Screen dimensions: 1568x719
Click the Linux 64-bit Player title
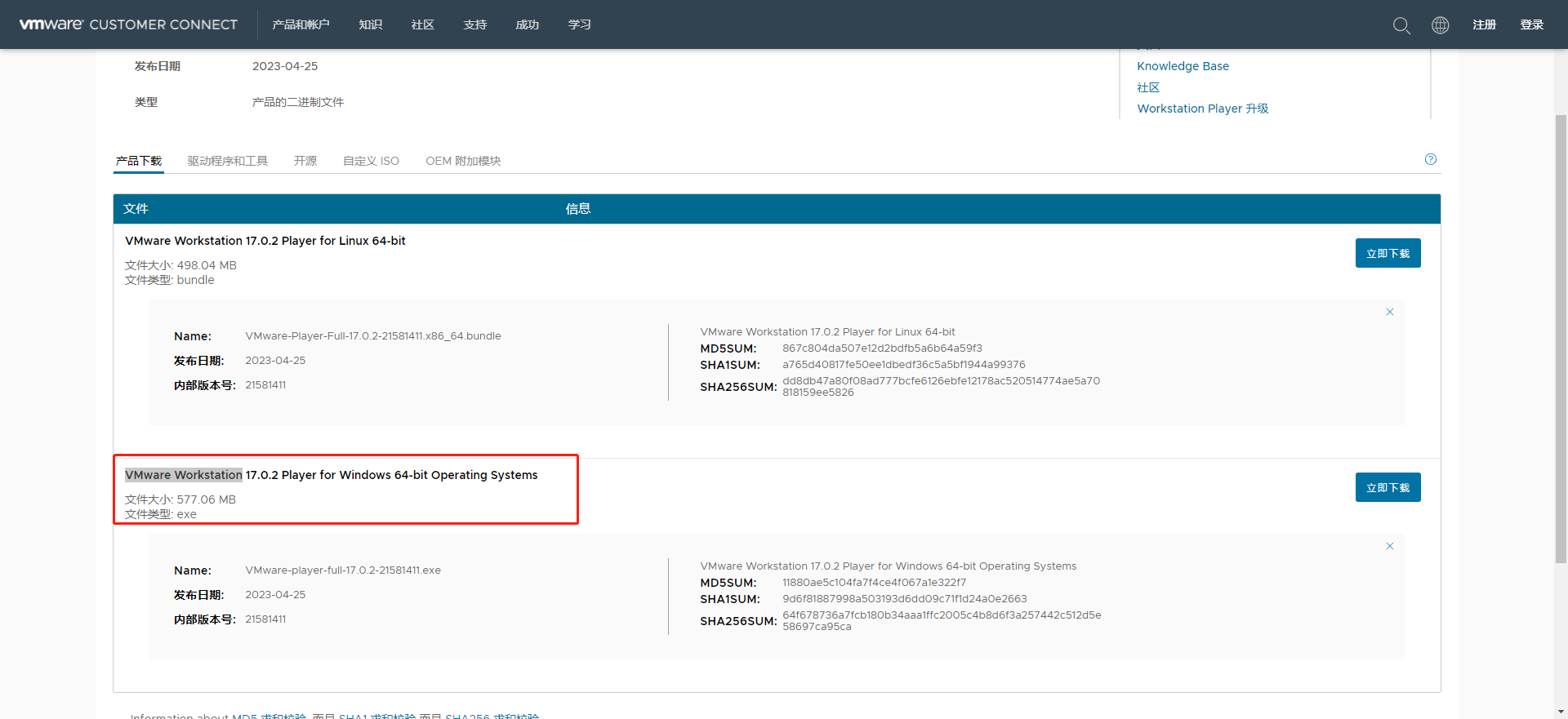[265, 241]
